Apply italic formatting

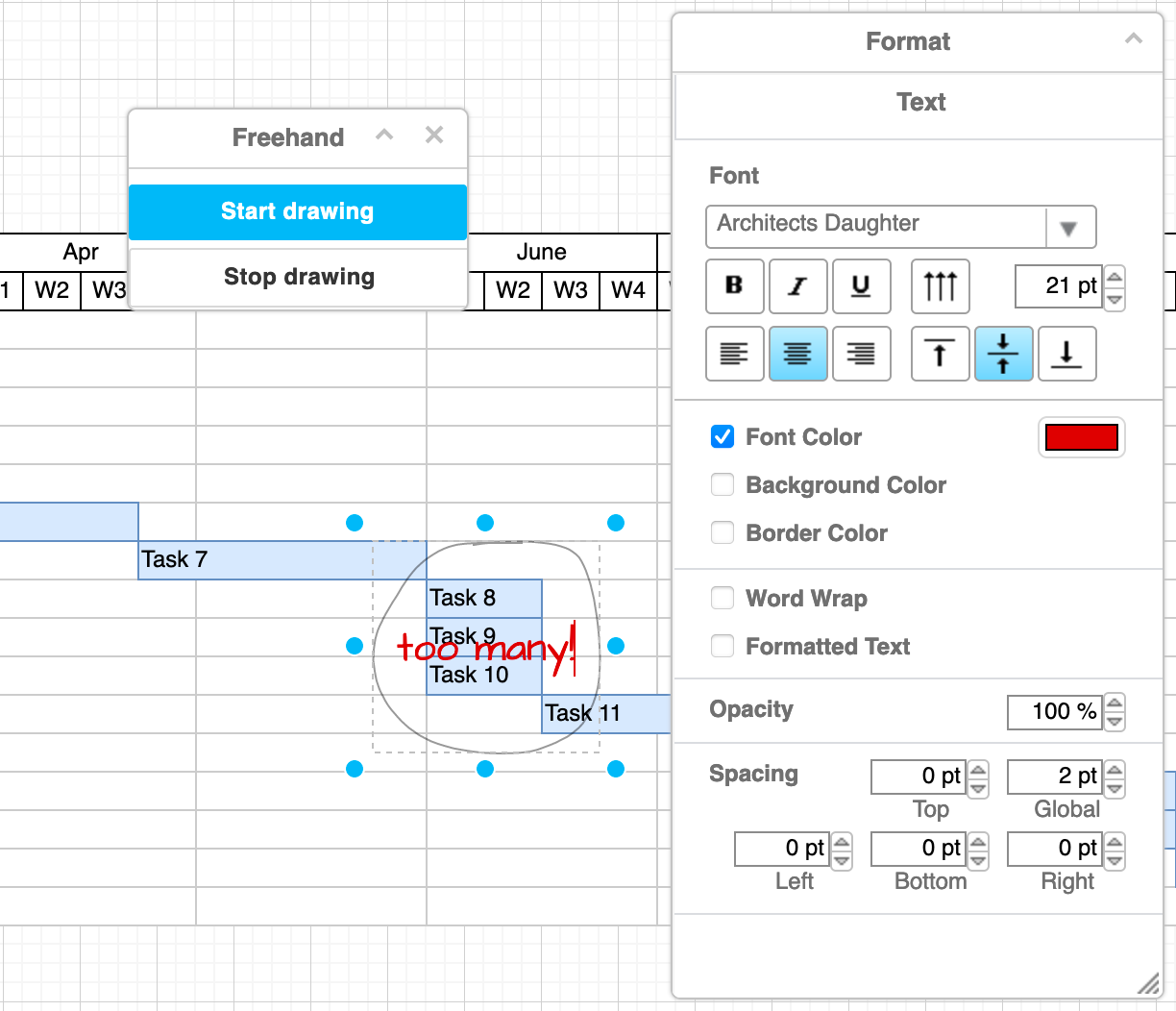[797, 285]
